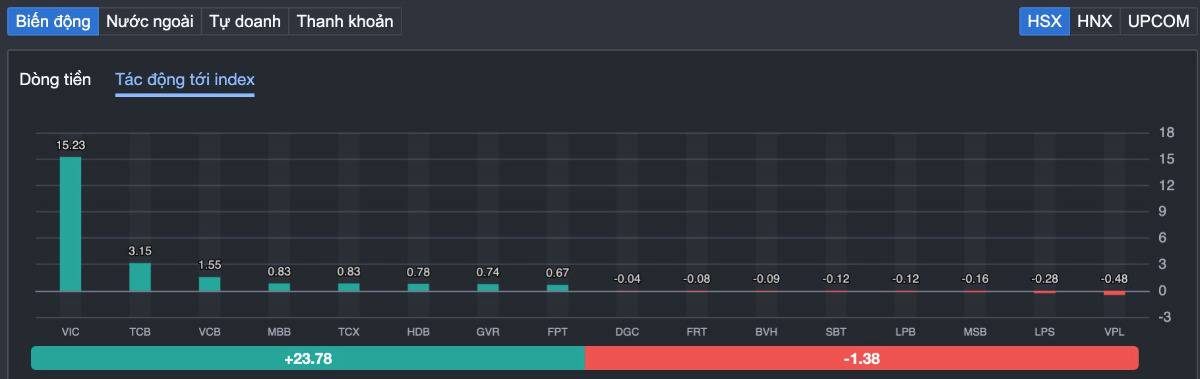Click the TCB ticker label
1200x379 pixels.
click(140, 331)
